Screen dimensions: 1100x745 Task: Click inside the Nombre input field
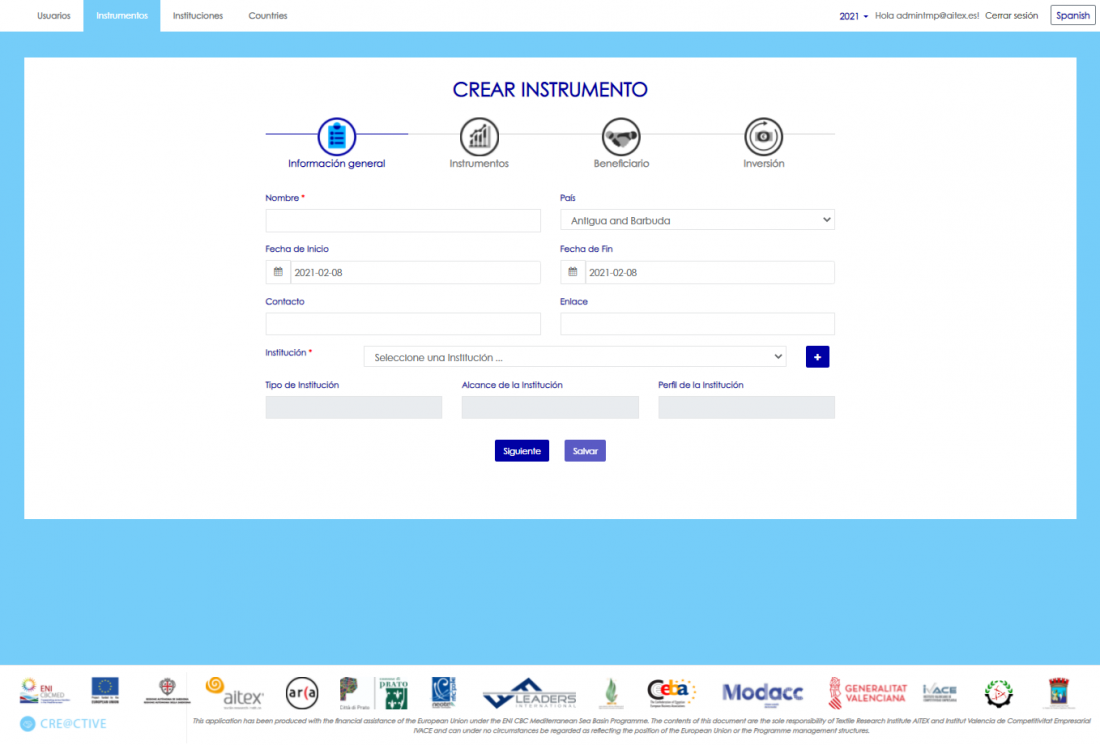402,219
